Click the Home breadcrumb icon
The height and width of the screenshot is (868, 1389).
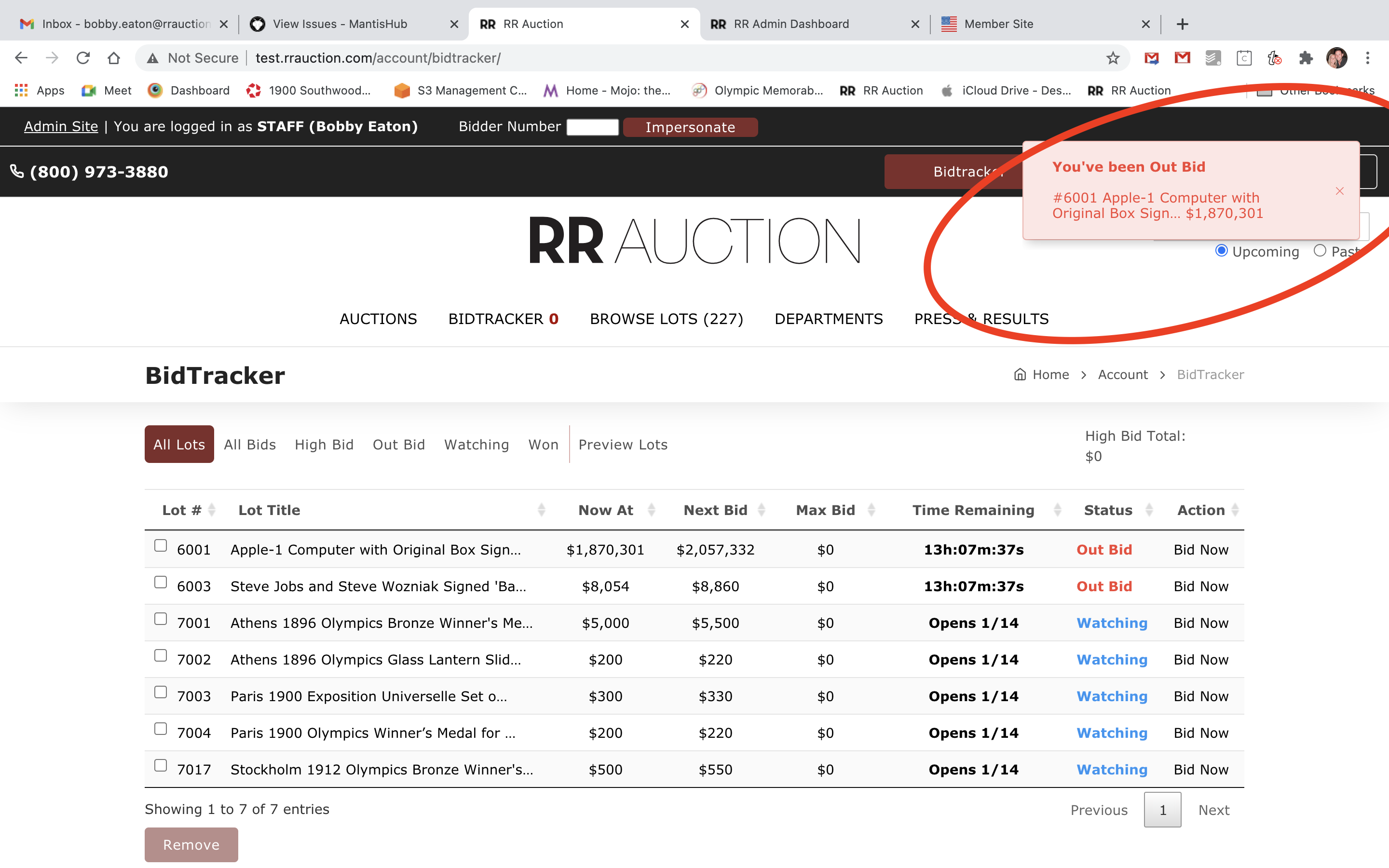(x=1020, y=374)
